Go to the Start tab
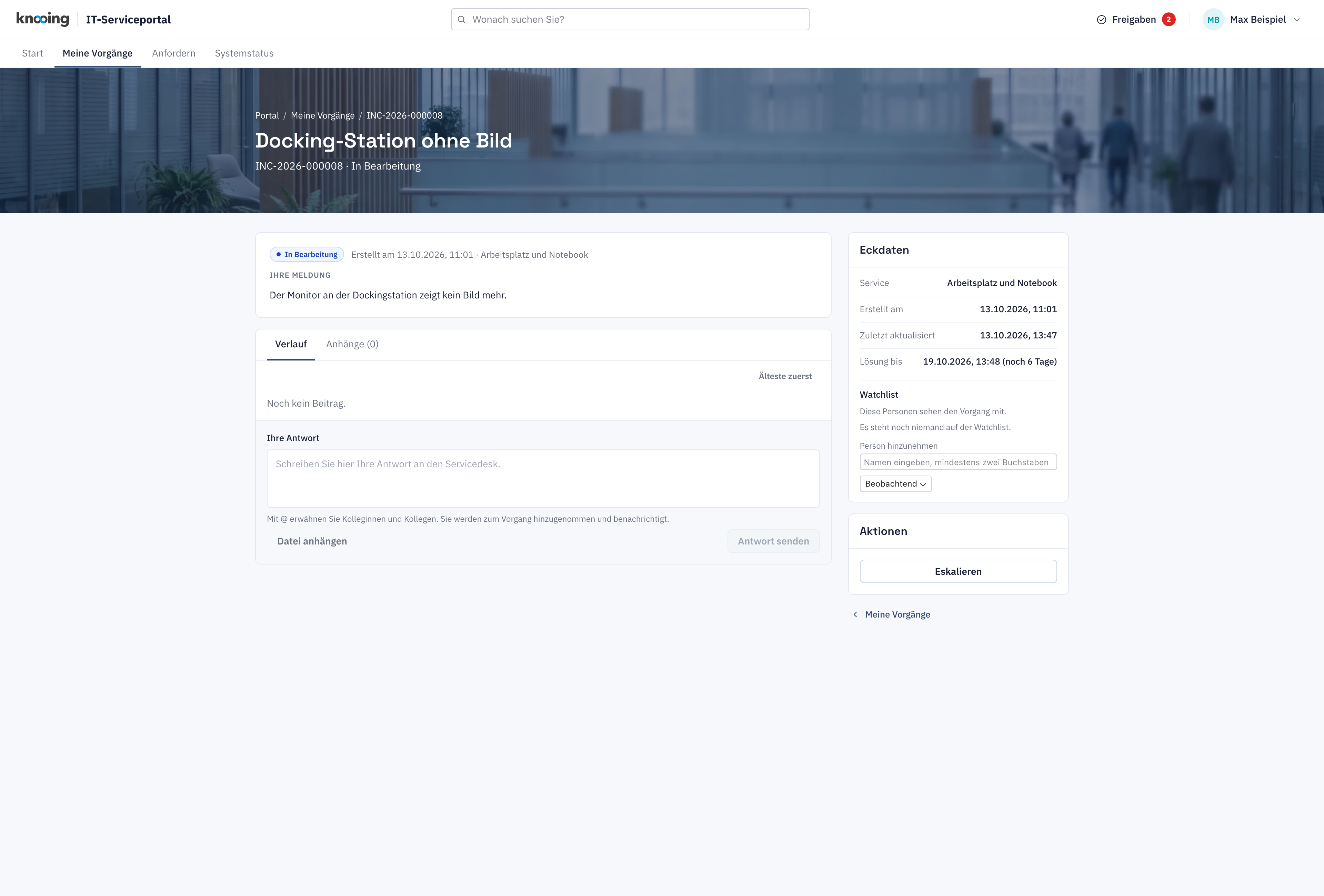 coord(32,53)
